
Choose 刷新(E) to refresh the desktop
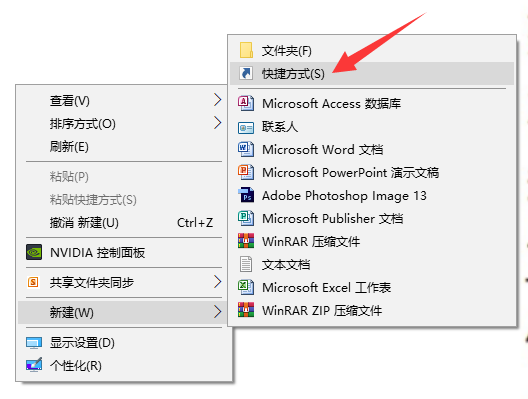(x=124, y=146)
